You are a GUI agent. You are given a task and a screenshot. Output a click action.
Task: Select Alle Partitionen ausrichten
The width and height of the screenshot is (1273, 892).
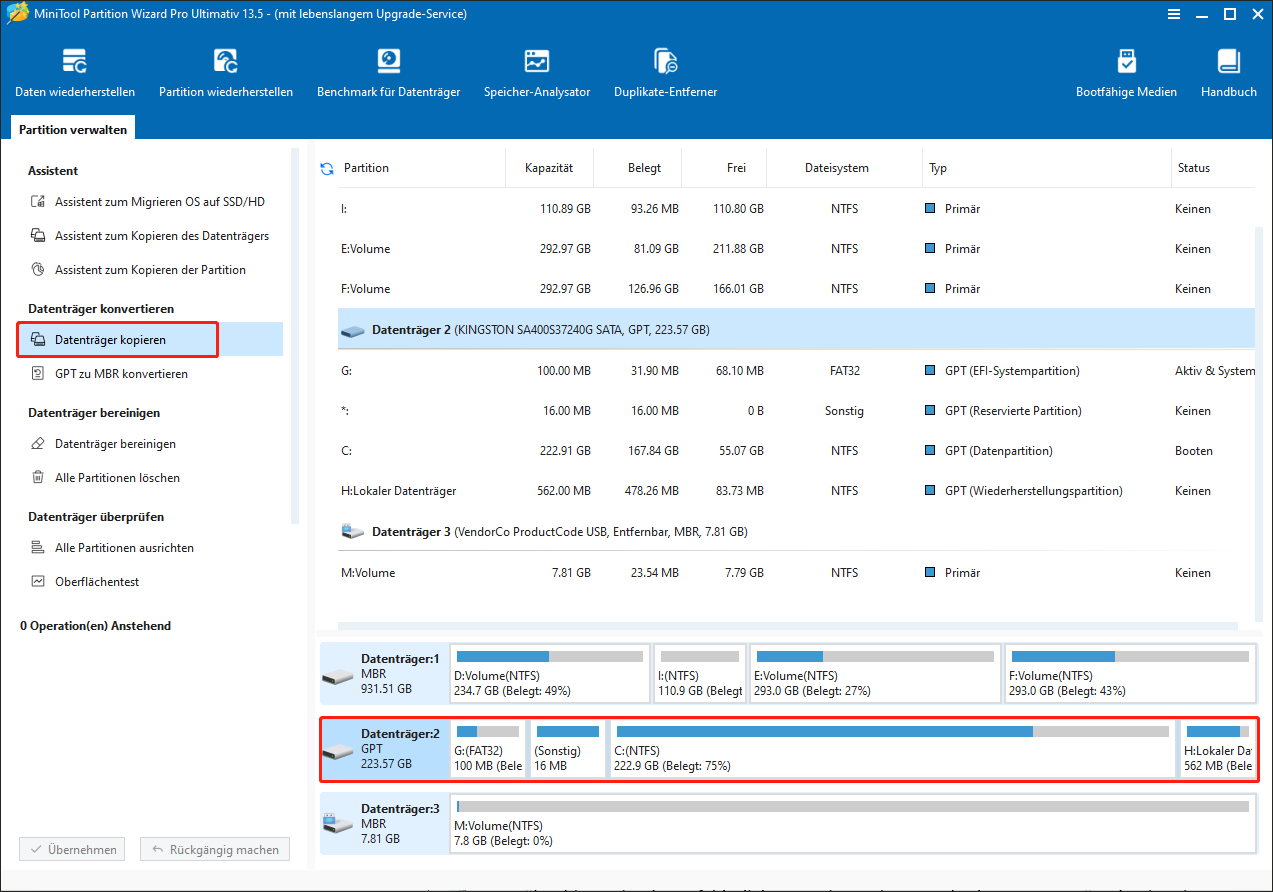click(x=119, y=547)
